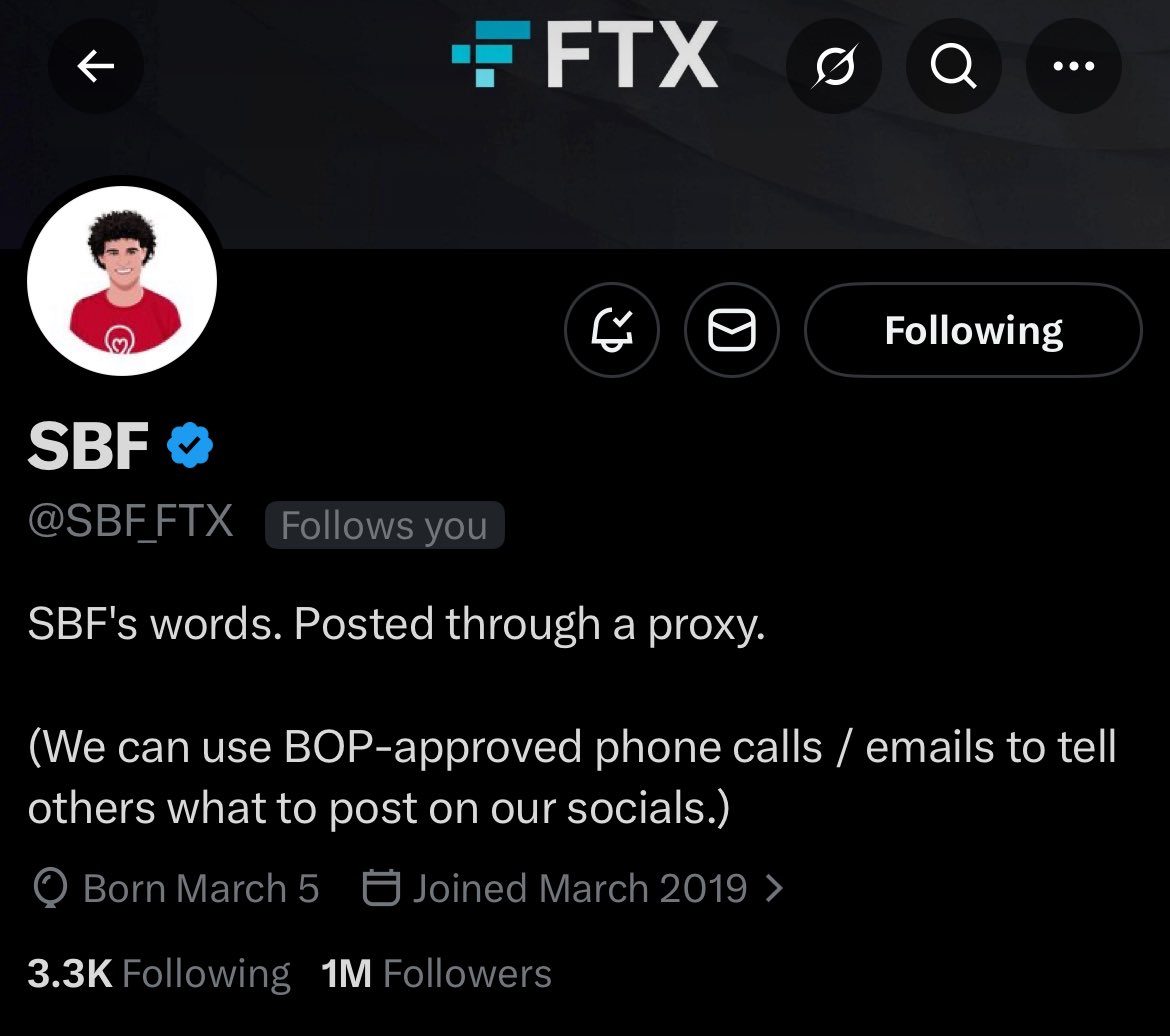Tap the blue verified checkmark badge
Image resolution: width=1170 pixels, height=1036 pixels.
[x=190, y=446]
